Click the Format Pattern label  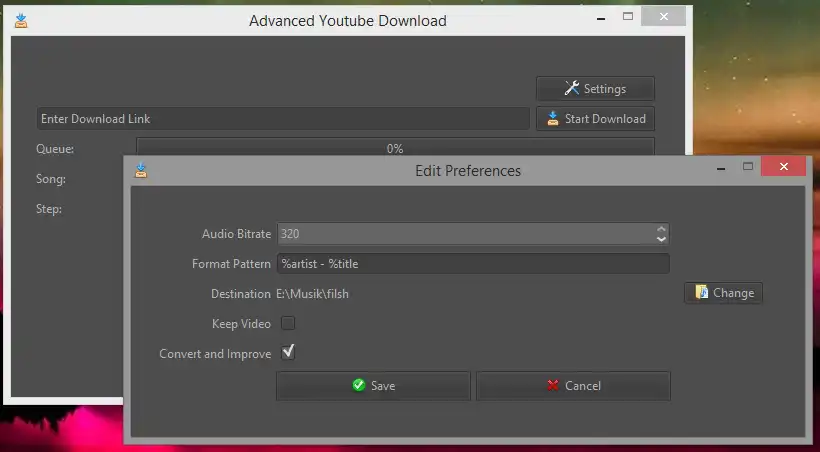(x=231, y=264)
